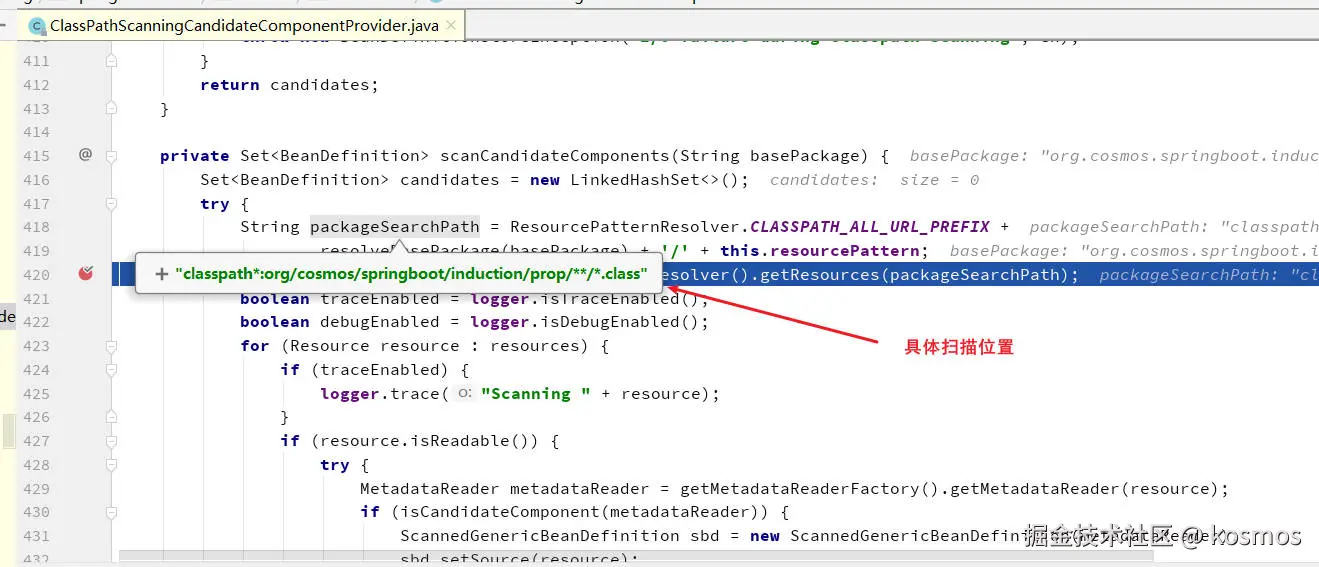Close the ClassPathScanningCandidateComponentProvider.java tab
Viewport: 1319px width, 567px height.
pyautogui.click(x=450, y=26)
